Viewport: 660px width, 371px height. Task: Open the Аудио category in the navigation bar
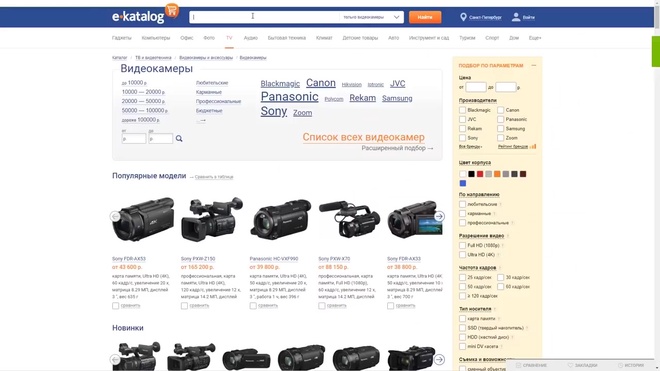(250, 38)
